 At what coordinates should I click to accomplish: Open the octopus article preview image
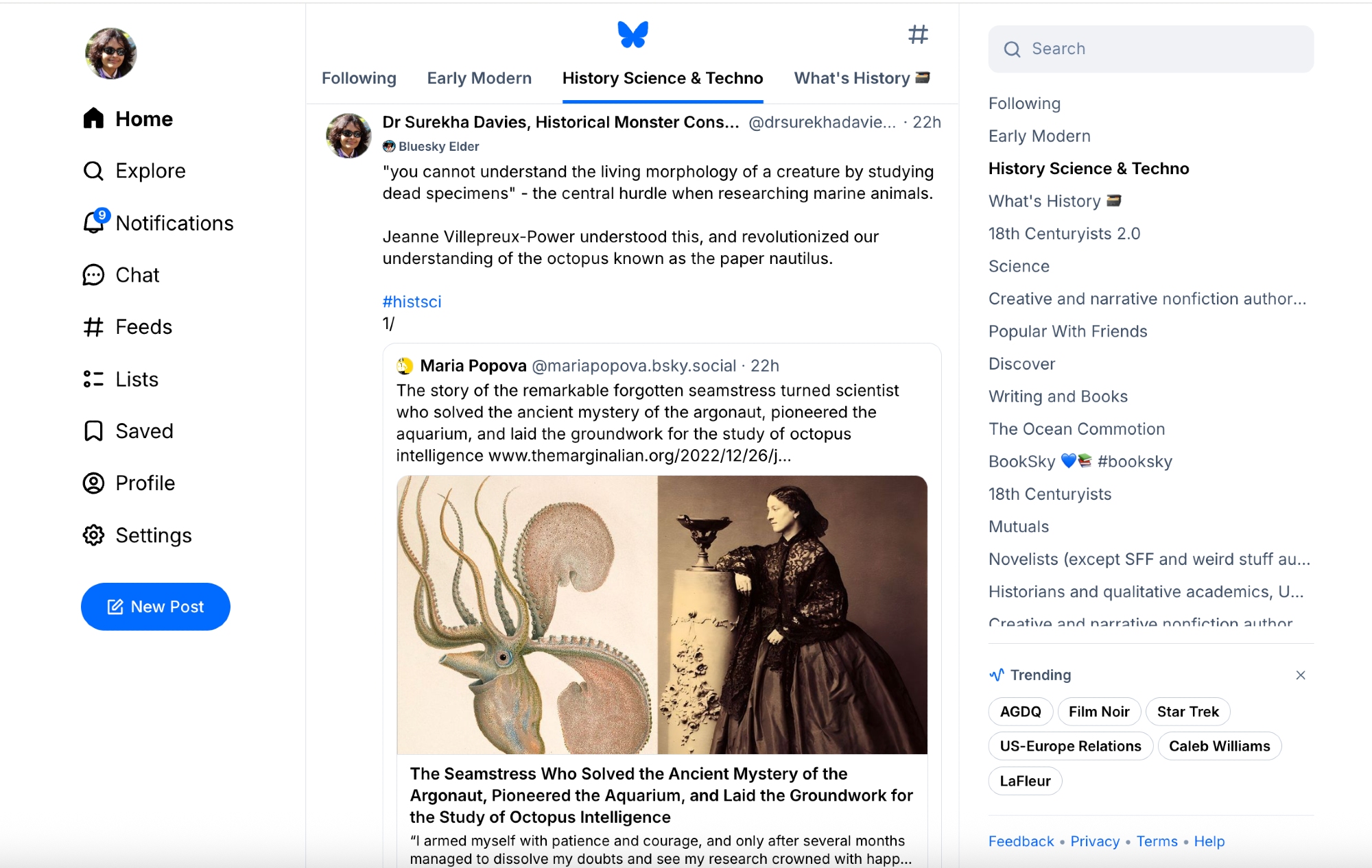pos(662,615)
